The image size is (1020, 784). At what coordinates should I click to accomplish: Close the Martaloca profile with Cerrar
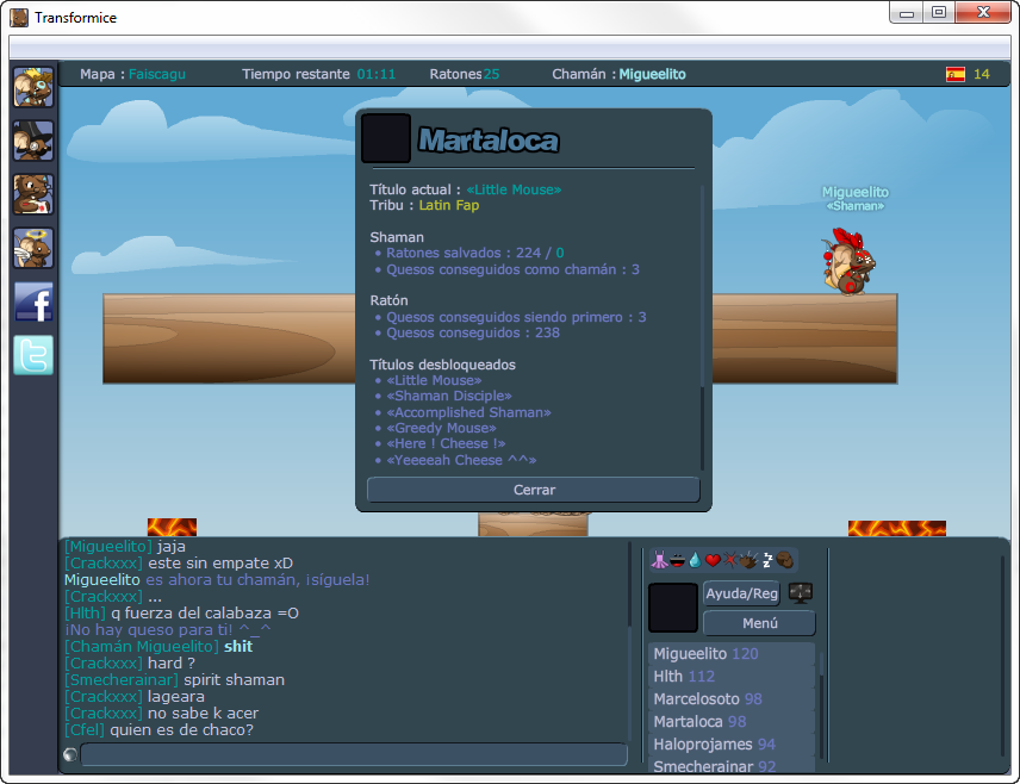tap(533, 490)
